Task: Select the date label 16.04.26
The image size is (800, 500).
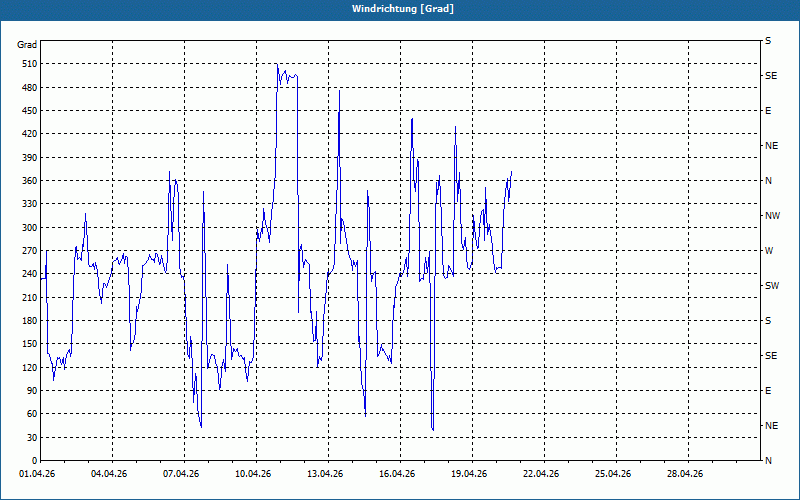Action: click(x=397, y=474)
